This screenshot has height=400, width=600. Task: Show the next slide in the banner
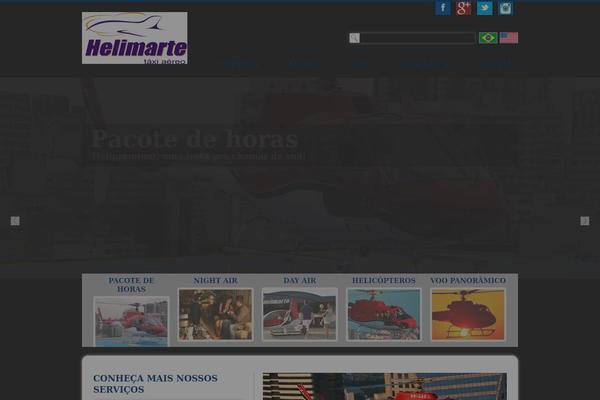pyautogui.click(x=585, y=221)
